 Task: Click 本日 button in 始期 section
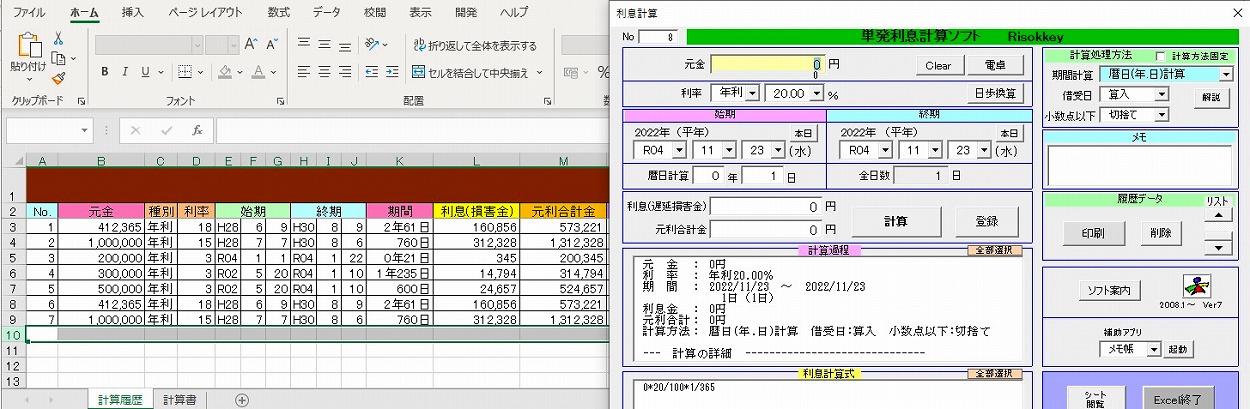pyautogui.click(x=805, y=132)
